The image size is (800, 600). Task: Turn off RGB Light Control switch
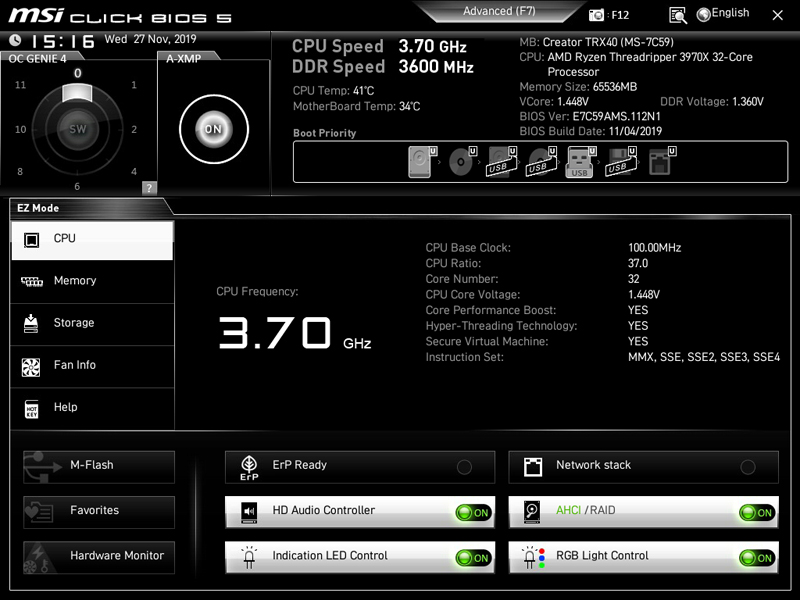[757, 558]
